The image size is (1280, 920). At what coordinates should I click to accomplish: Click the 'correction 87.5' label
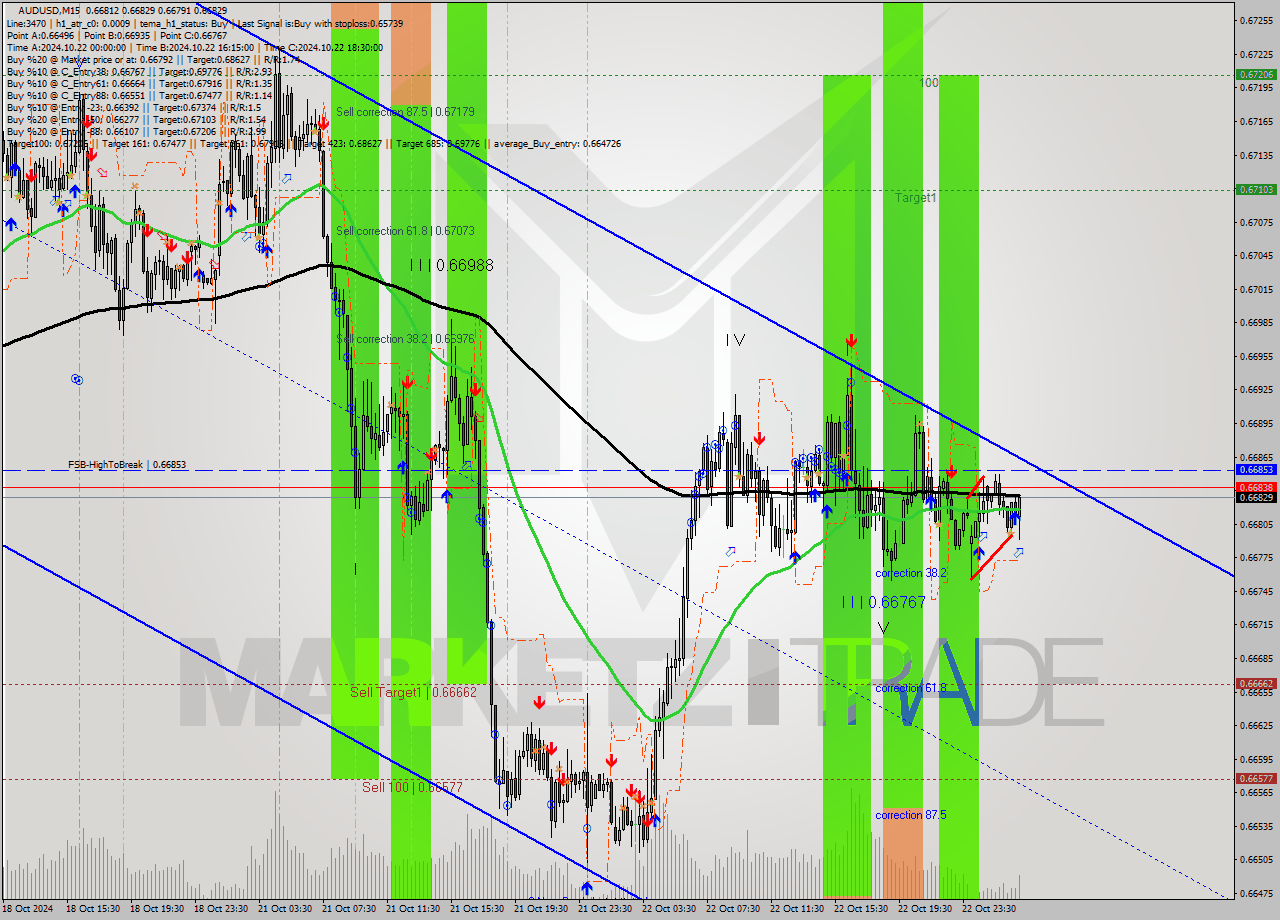(910, 815)
